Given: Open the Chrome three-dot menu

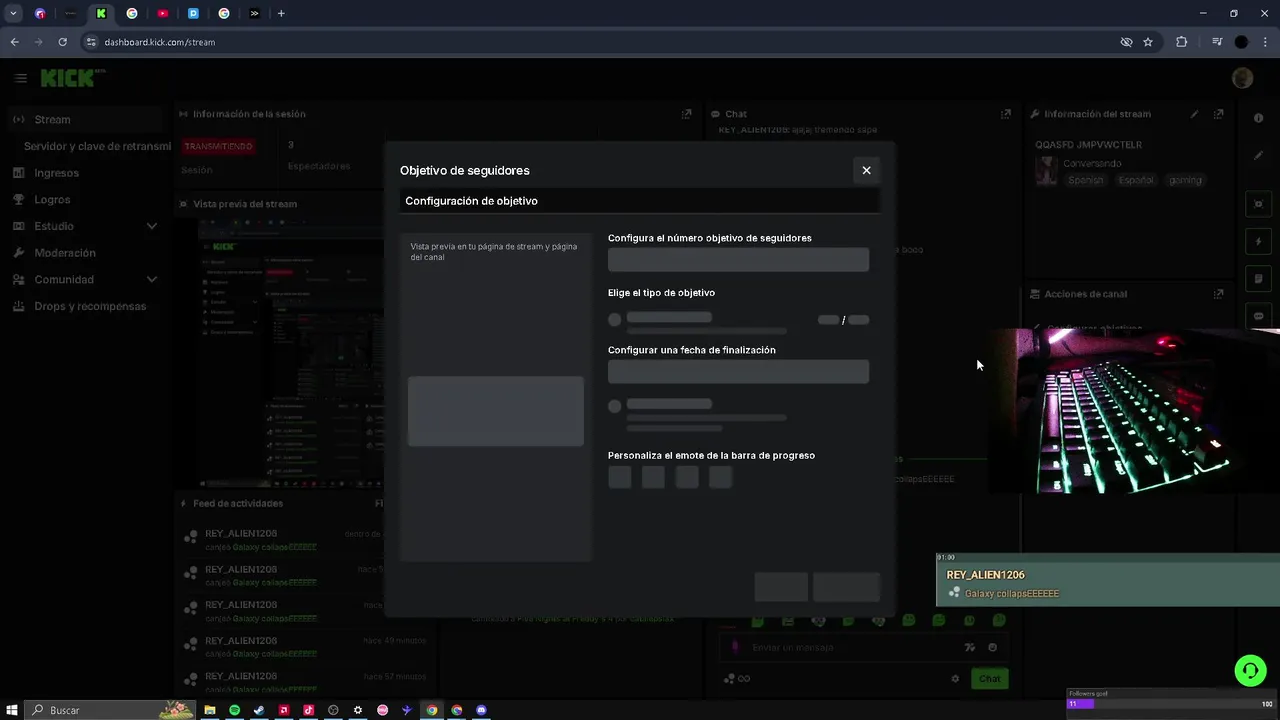Looking at the screenshot, I should pos(1265,42).
